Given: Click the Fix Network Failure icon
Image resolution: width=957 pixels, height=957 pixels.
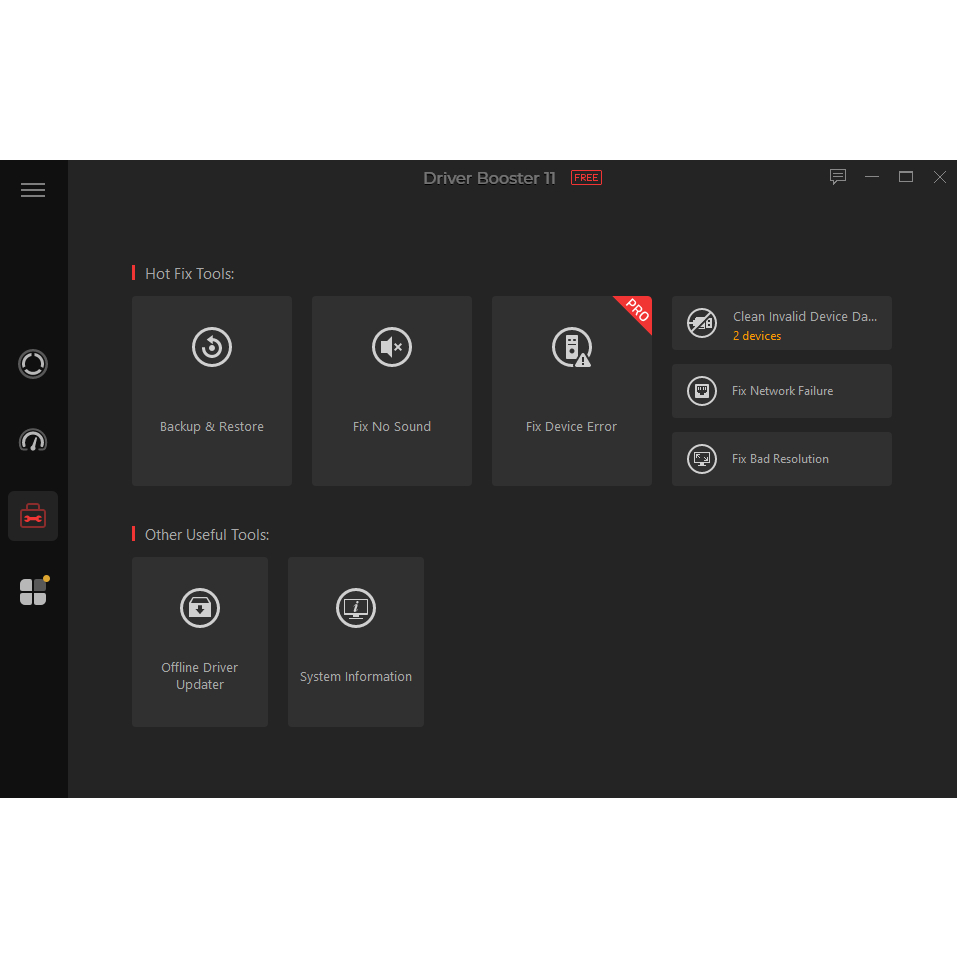Looking at the screenshot, I should 702,391.
